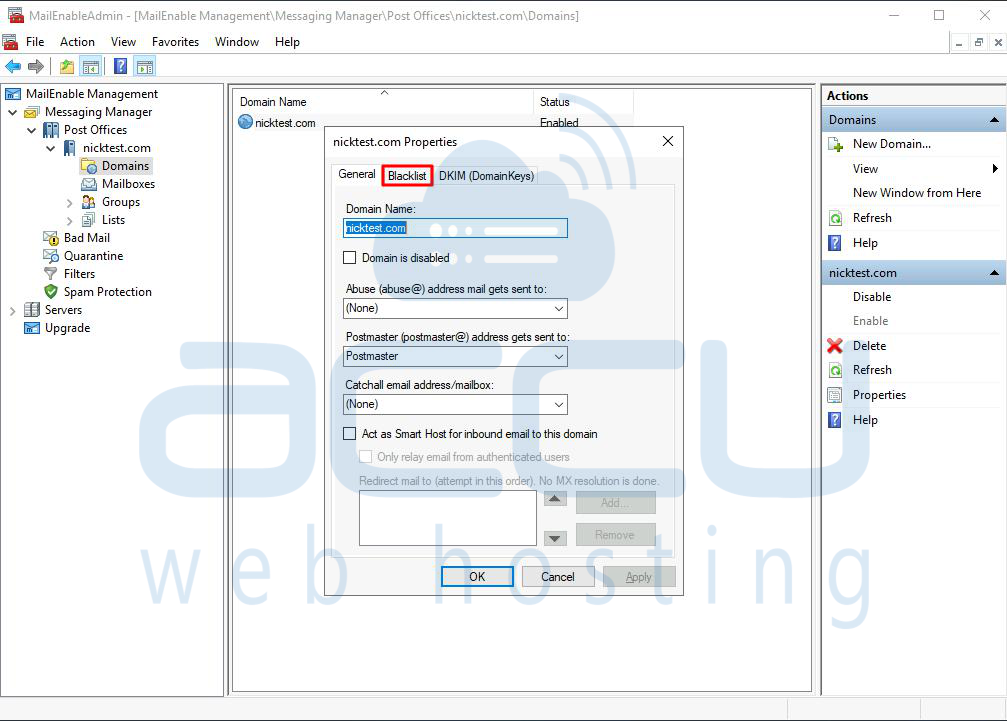Image resolution: width=1007 pixels, height=721 pixels.
Task: Click the MailEnable Management root icon
Action: click(x=13, y=94)
